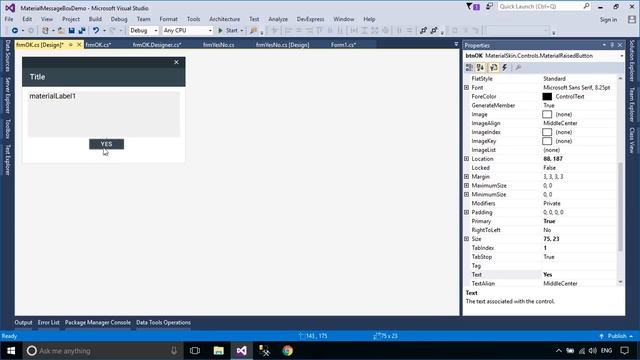Screen dimensions: 640x360
Task: Expand the Font property
Action: tap(467, 88)
